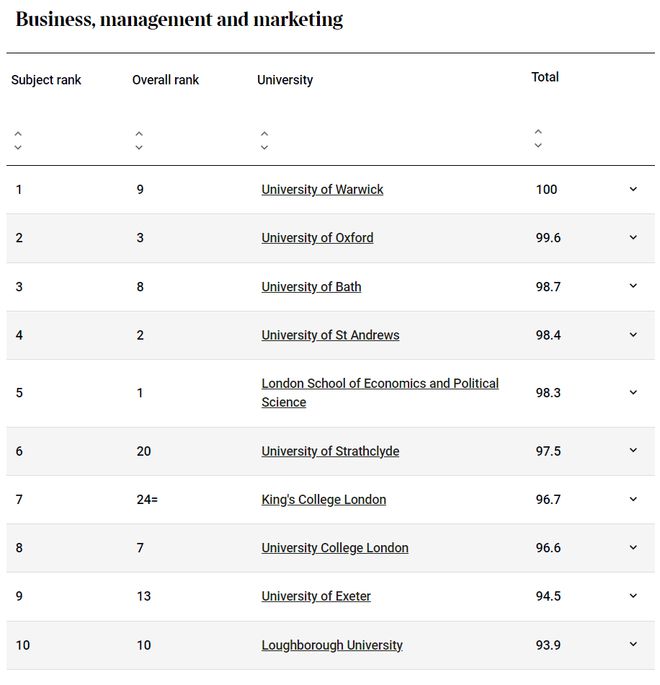Sort Subject rank column descending arrow
The width and height of the screenshot is (660, 685).
18,148
